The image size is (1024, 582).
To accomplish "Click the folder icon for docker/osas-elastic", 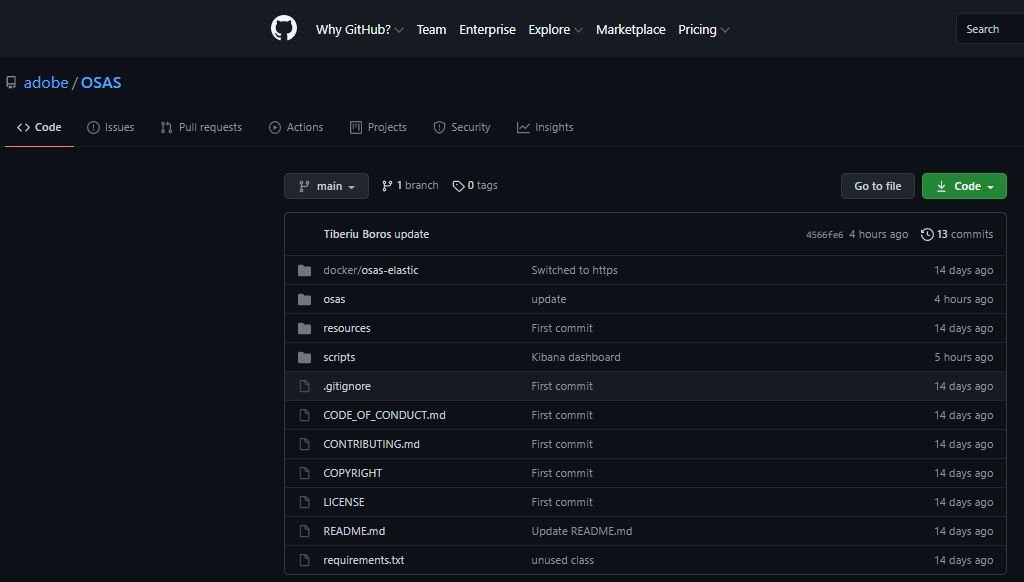I will (x=304, y=270).
